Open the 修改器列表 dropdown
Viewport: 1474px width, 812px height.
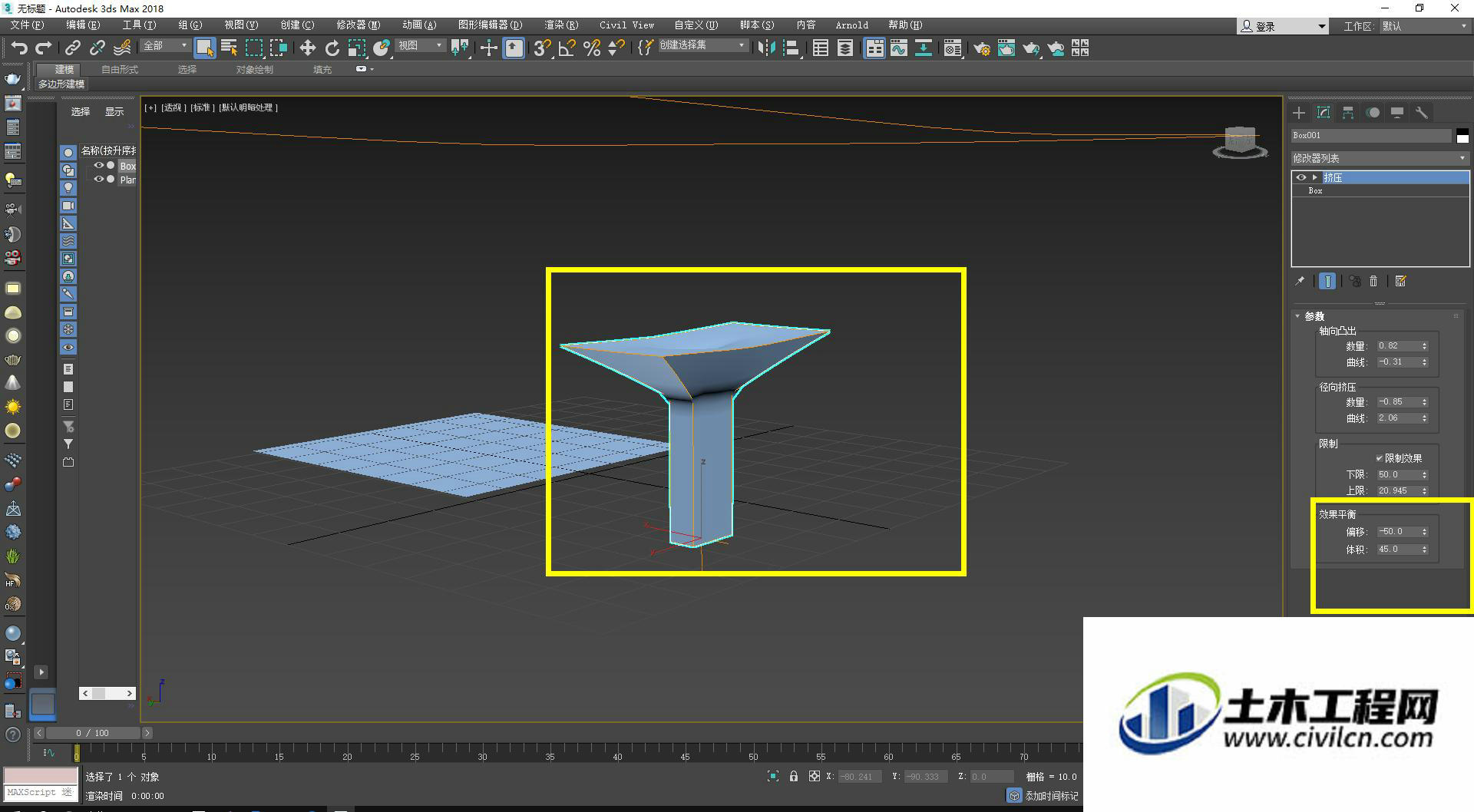click(1380, 158)
